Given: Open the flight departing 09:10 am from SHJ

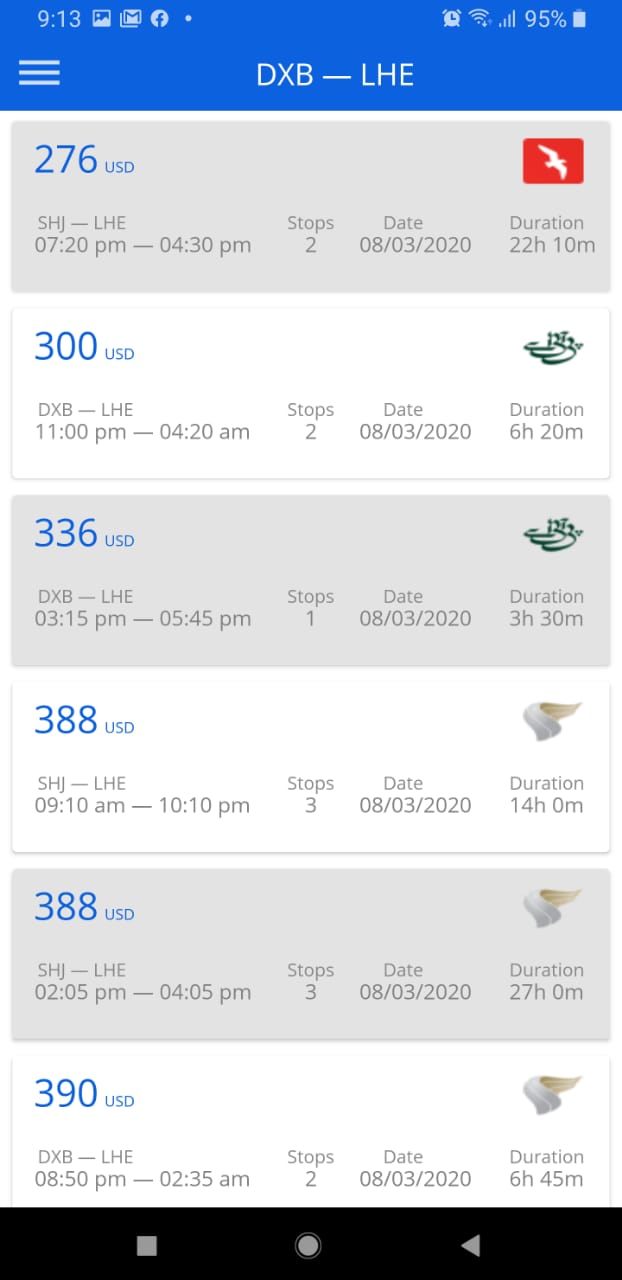Looking at the screenshot, I should tap(311, 767).
